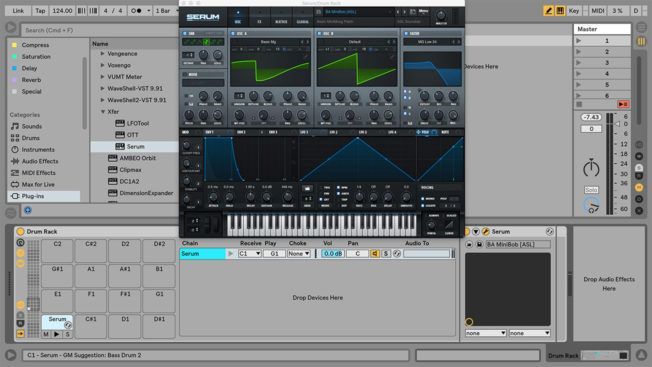Open the Serum Menu dropdown

424,12
